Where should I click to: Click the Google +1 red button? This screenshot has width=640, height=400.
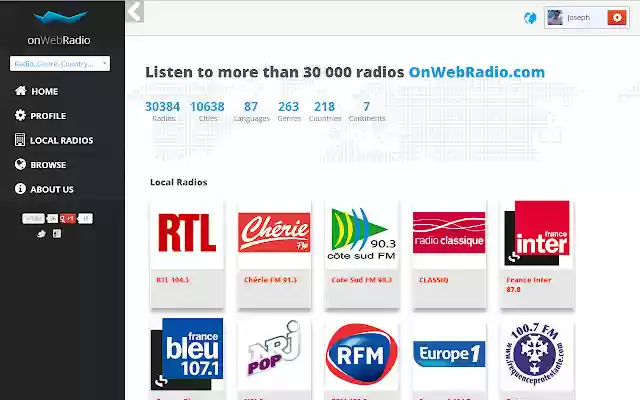tap(68, 219)
